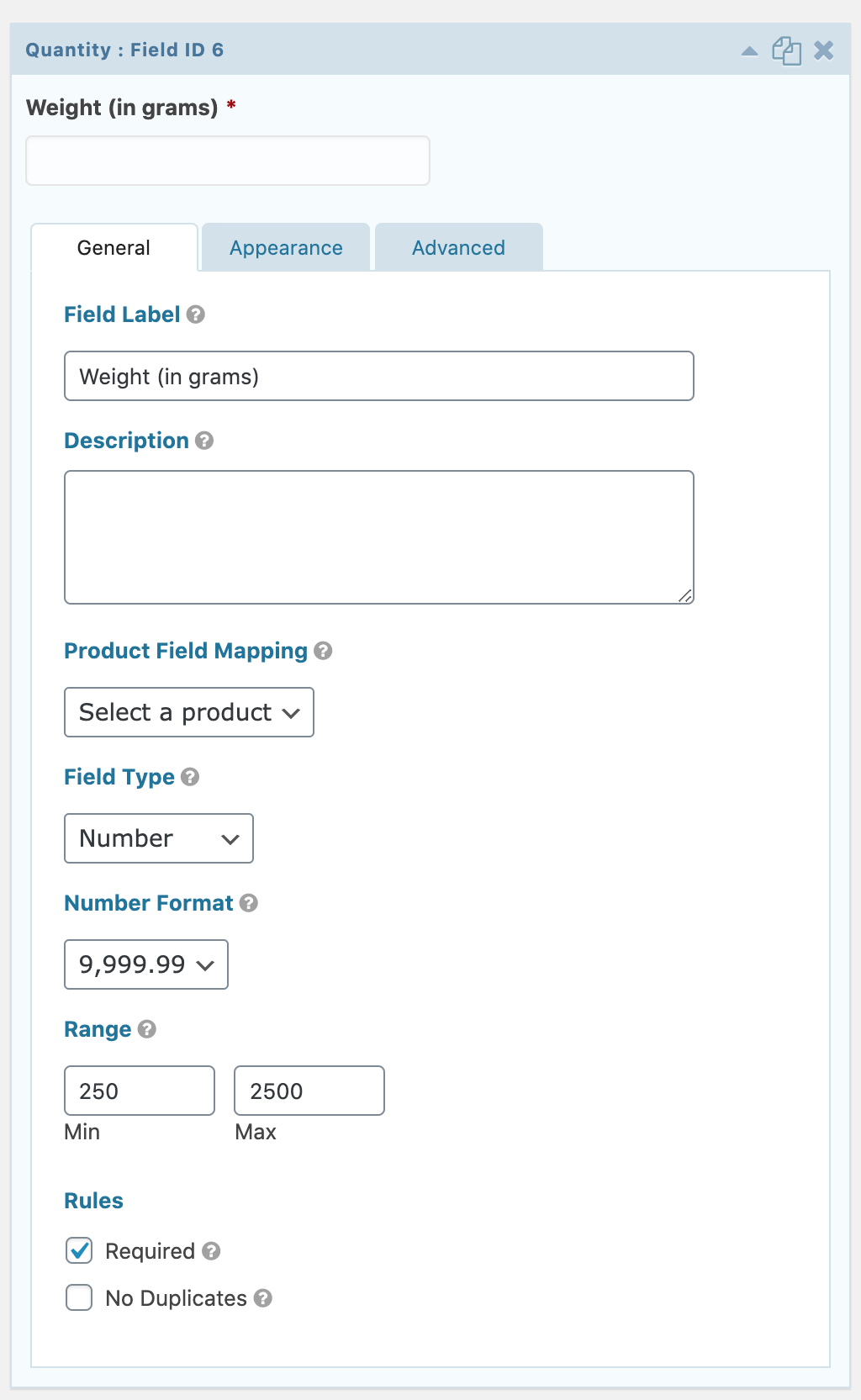The image size is (861, 1400).
Task: Disable the Required rule checkbox
Action: pos(78,1251)
